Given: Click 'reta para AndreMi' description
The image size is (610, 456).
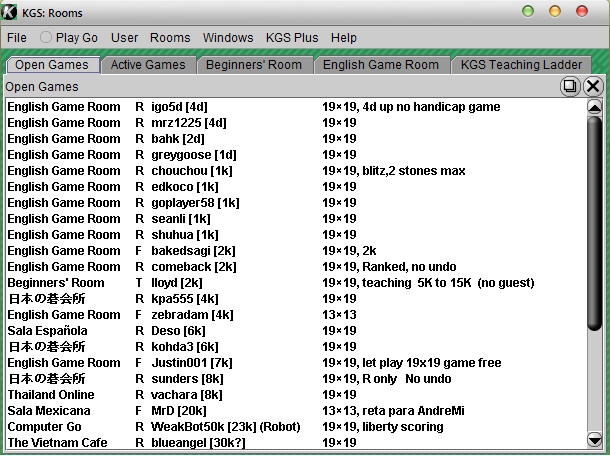Looking at the screenshot, I should tap(413, 410).
